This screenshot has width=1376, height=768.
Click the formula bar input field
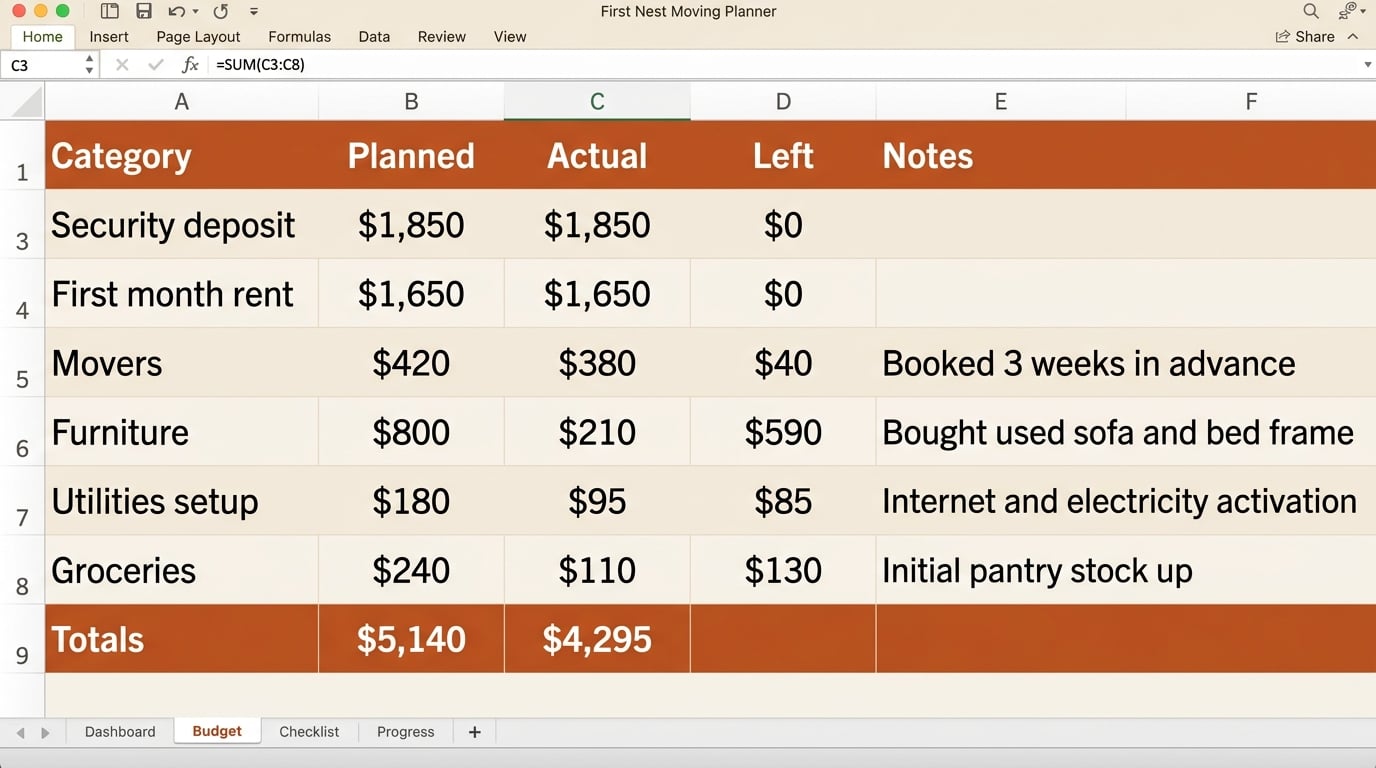point(785,65)
